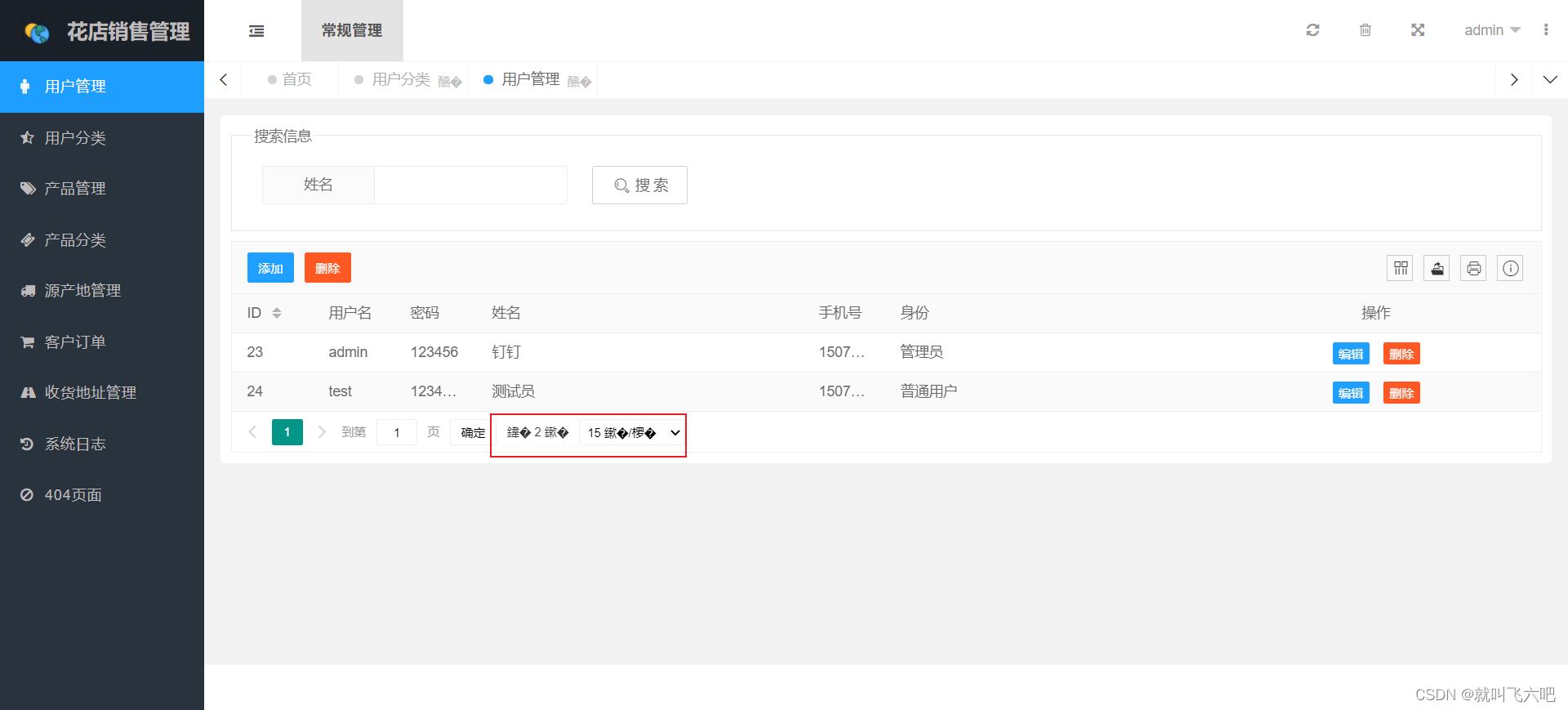Click the 普通用户 role cell
This screenshot has height=710, width=1568.
(929, 391)
